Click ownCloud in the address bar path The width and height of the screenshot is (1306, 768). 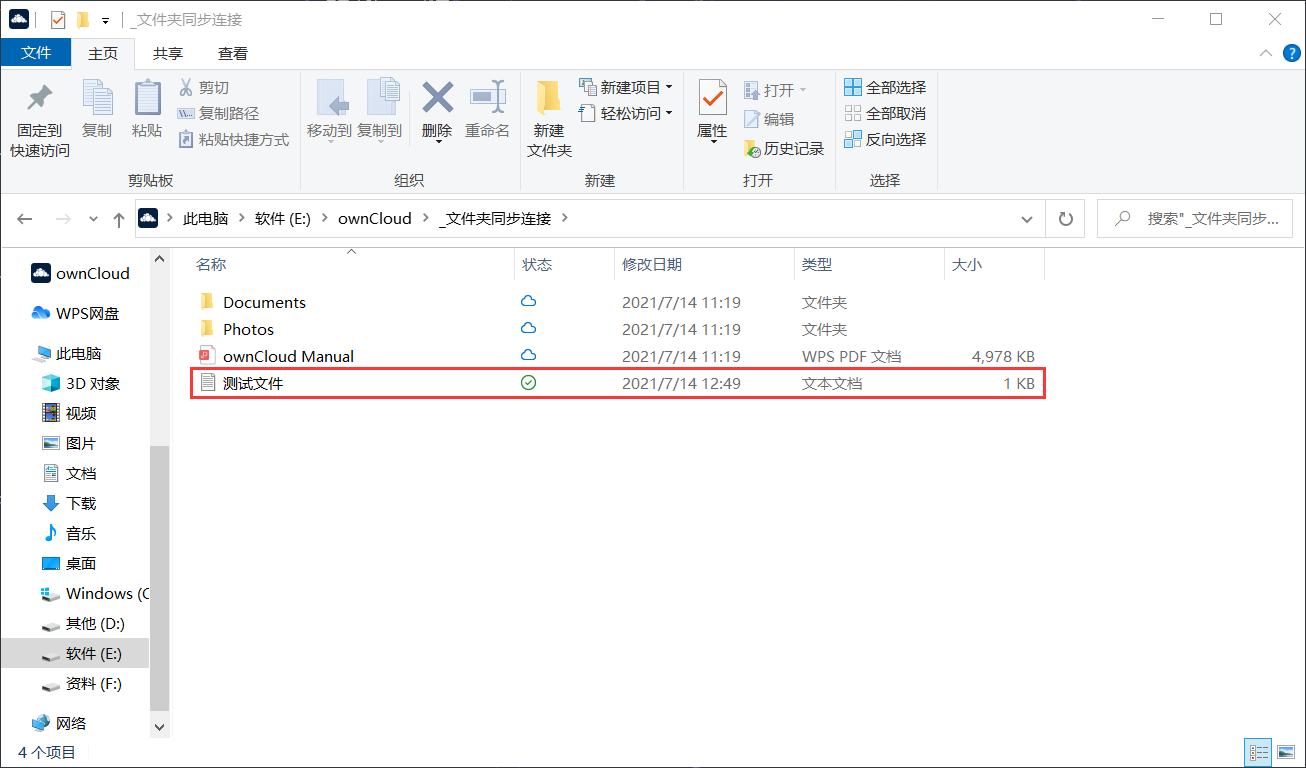(375, 218)
